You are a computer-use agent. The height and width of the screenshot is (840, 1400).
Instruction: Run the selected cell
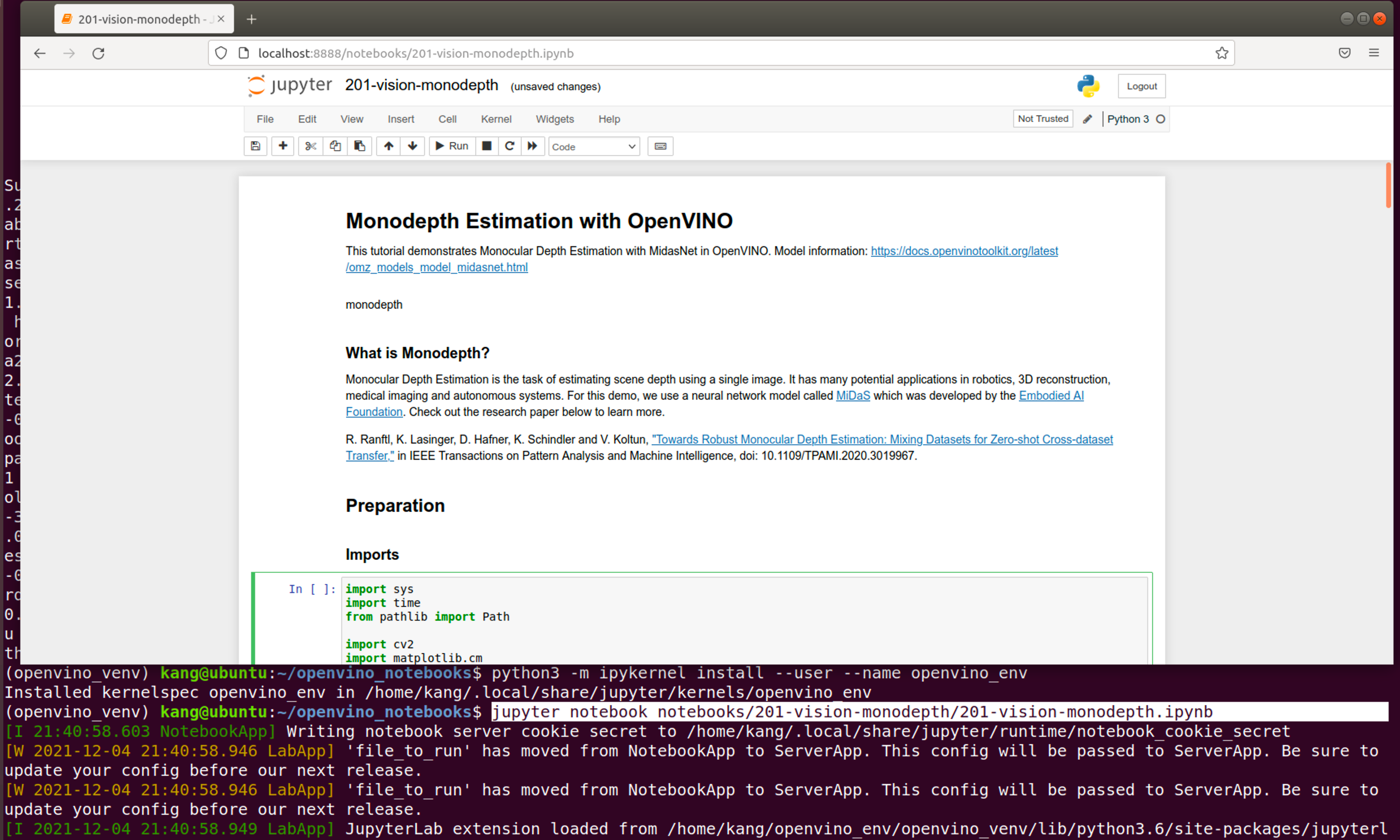[x=451, y=146]
